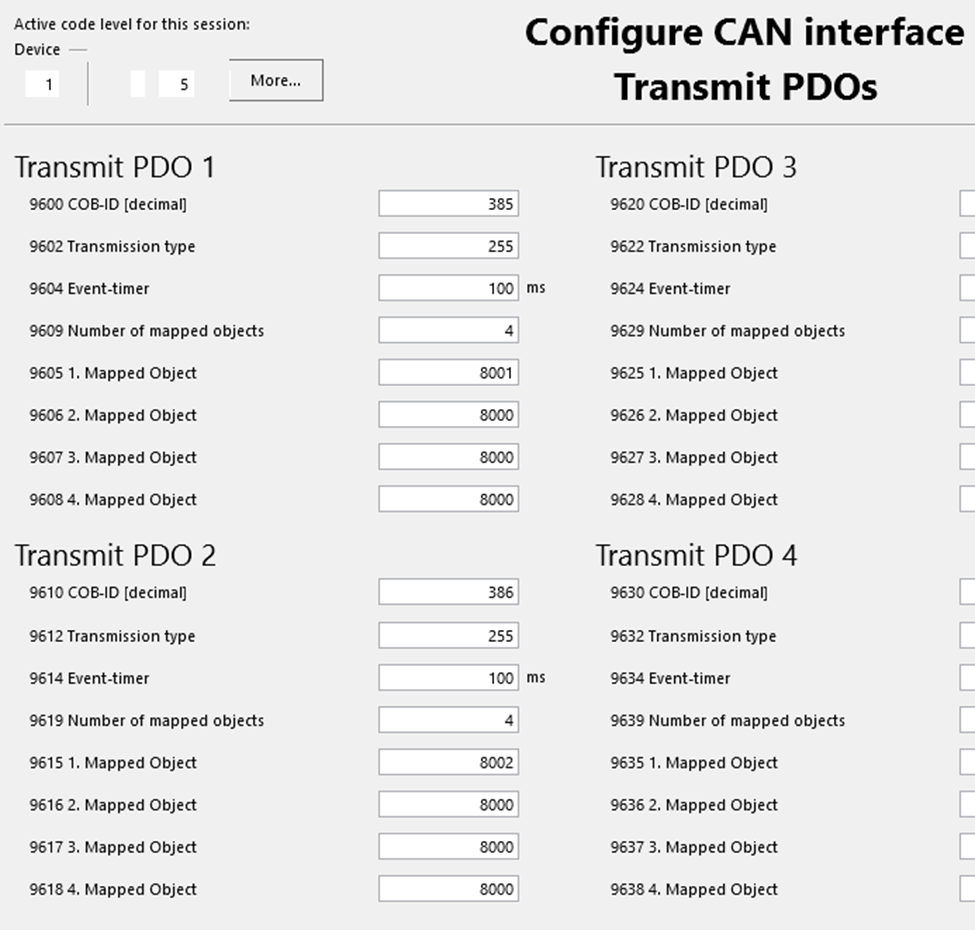Click the 9615 1. Mapped Object field
Viewport: 975px width, 930px height.
[448, 762]
